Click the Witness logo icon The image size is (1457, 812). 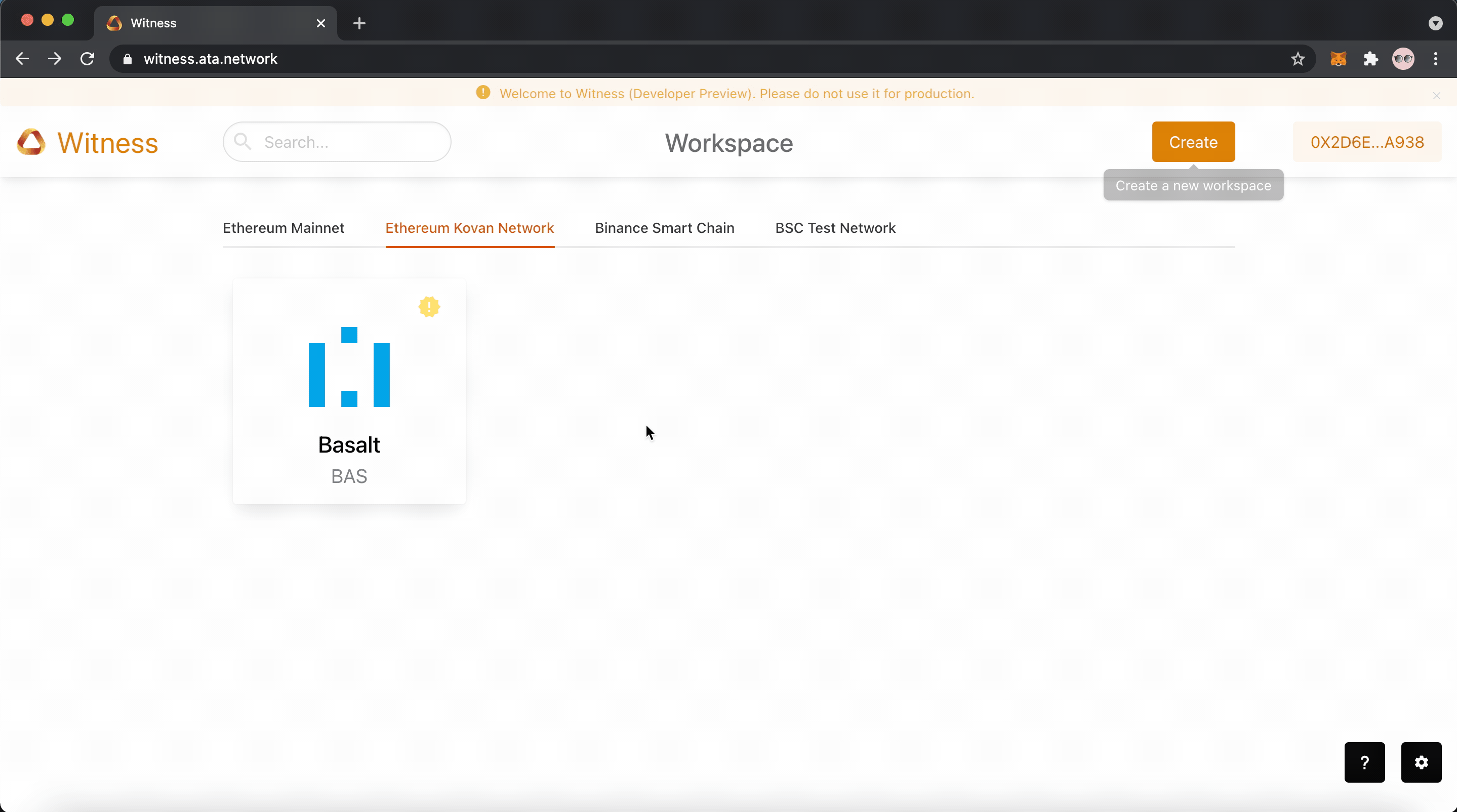(x=31, y=142)
